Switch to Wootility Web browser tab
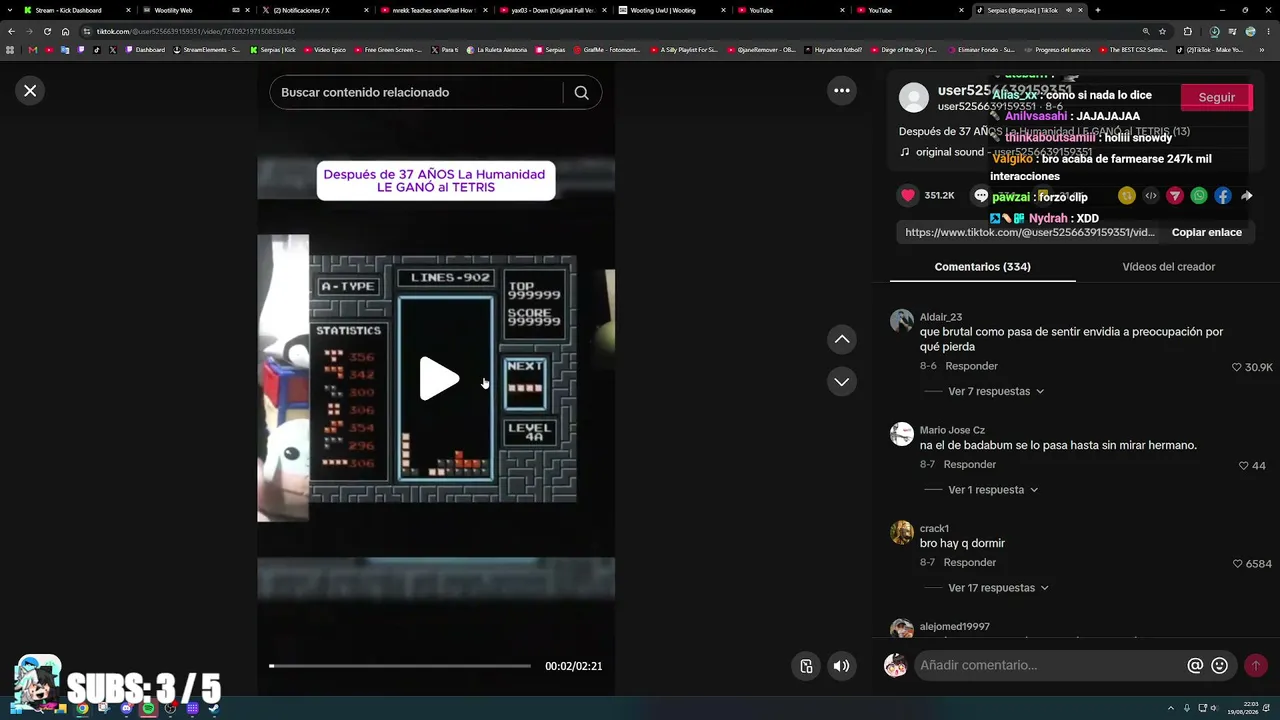 coord(194,10)
